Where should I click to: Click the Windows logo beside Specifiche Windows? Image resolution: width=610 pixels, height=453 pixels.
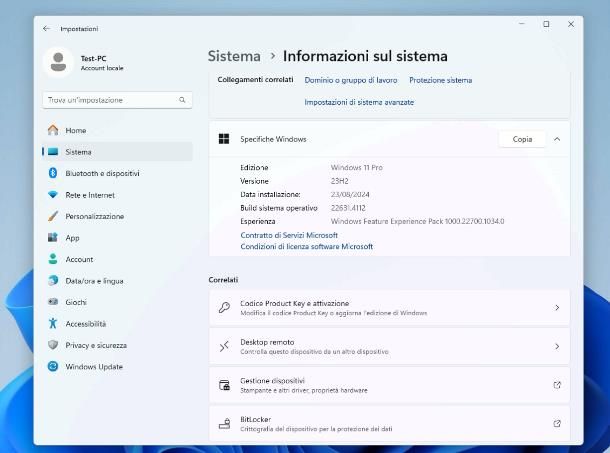pos(224,139)
